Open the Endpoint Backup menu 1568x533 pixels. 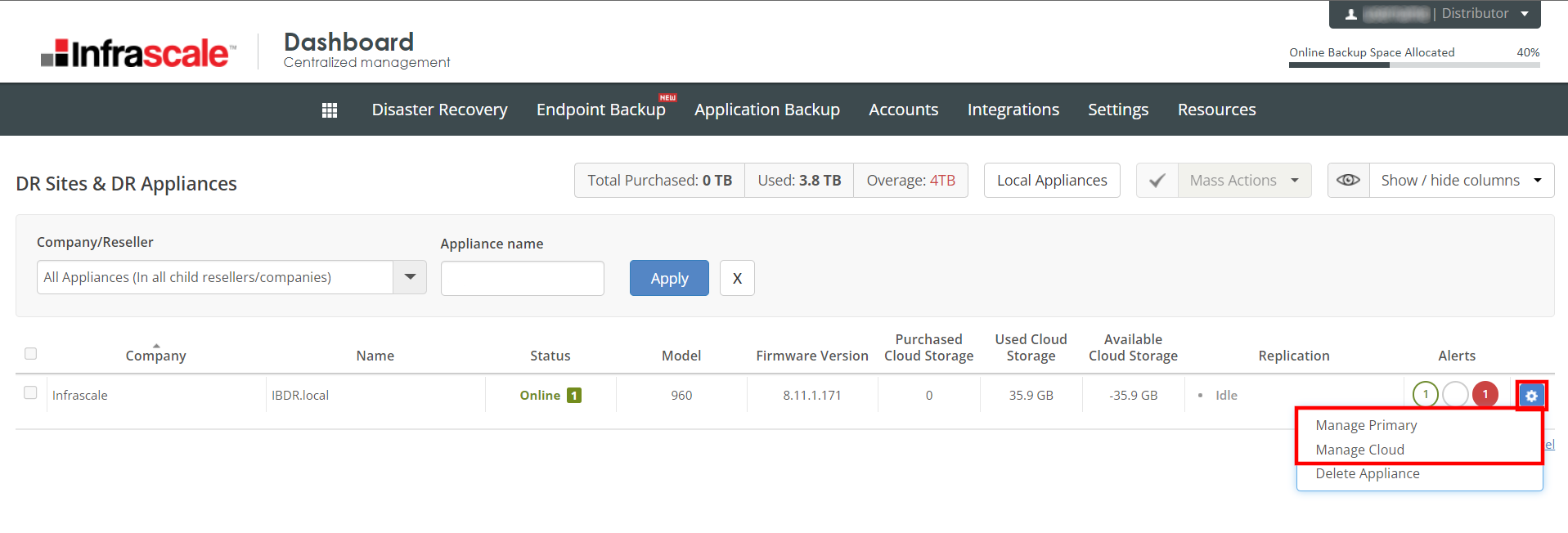(601, 110)
